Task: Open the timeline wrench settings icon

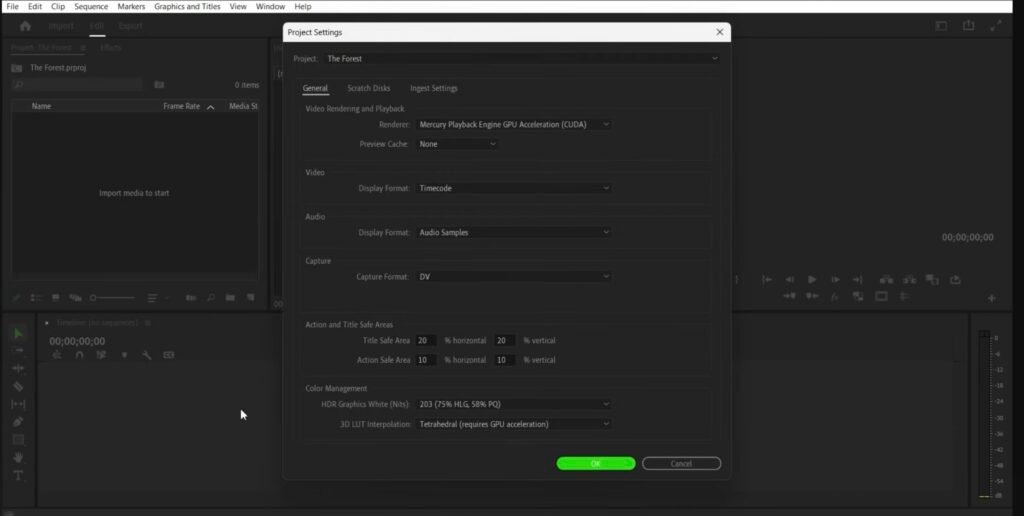Action: tap(146, 355)
